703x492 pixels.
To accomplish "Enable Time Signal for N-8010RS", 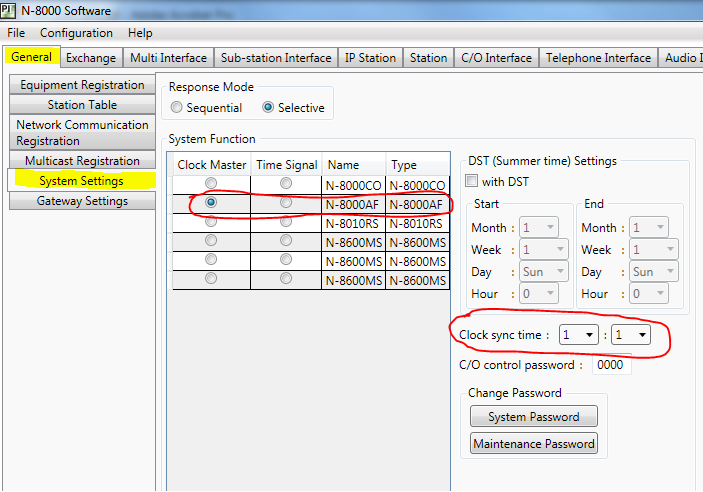I will 286,222.
